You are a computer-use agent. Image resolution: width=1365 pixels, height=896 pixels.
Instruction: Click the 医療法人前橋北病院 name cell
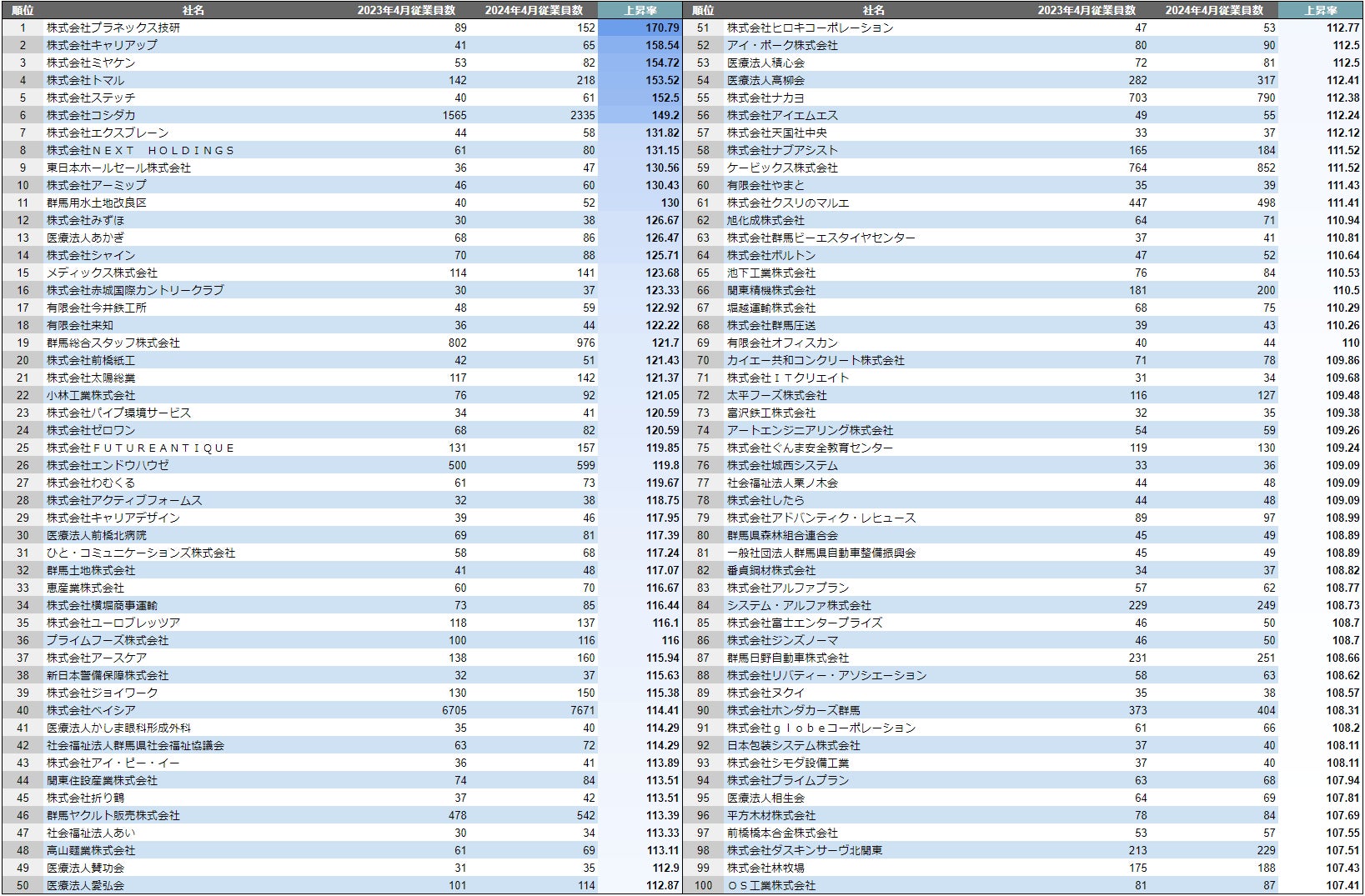coord(97,535)
